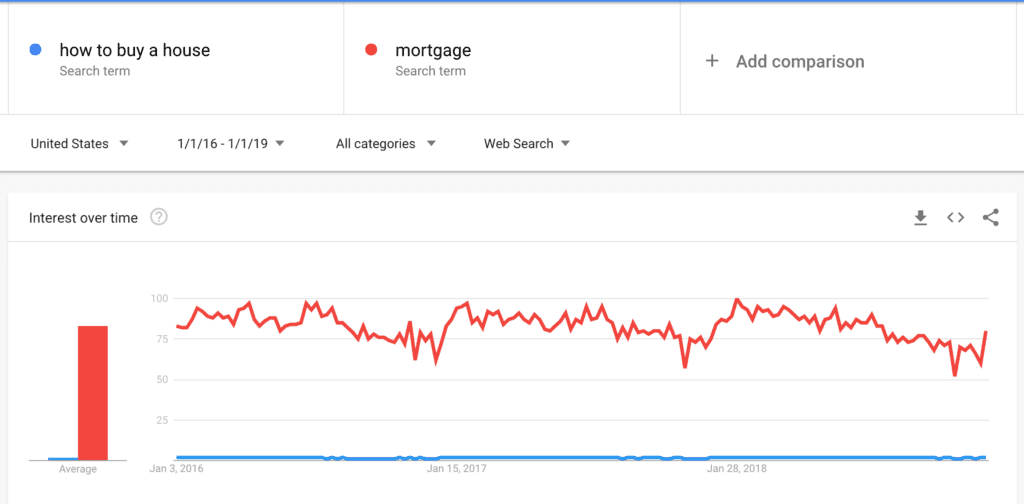Click the red mortgage trend line peak
1024x504 pixels.
[x=737, y=300]
